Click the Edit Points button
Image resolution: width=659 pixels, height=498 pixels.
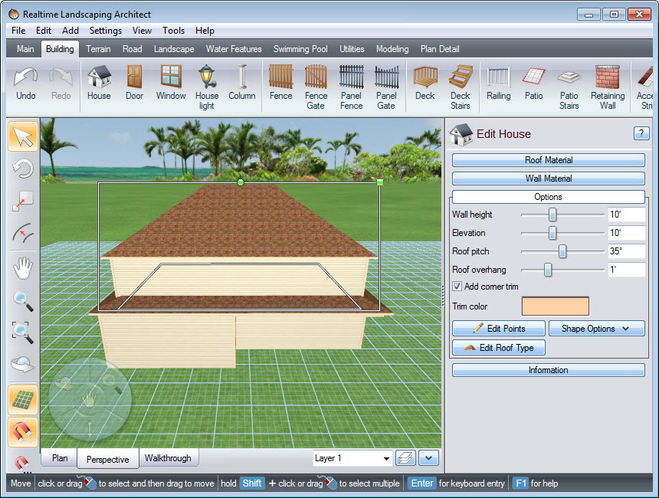pyautogui.click(x=499, y=329)
